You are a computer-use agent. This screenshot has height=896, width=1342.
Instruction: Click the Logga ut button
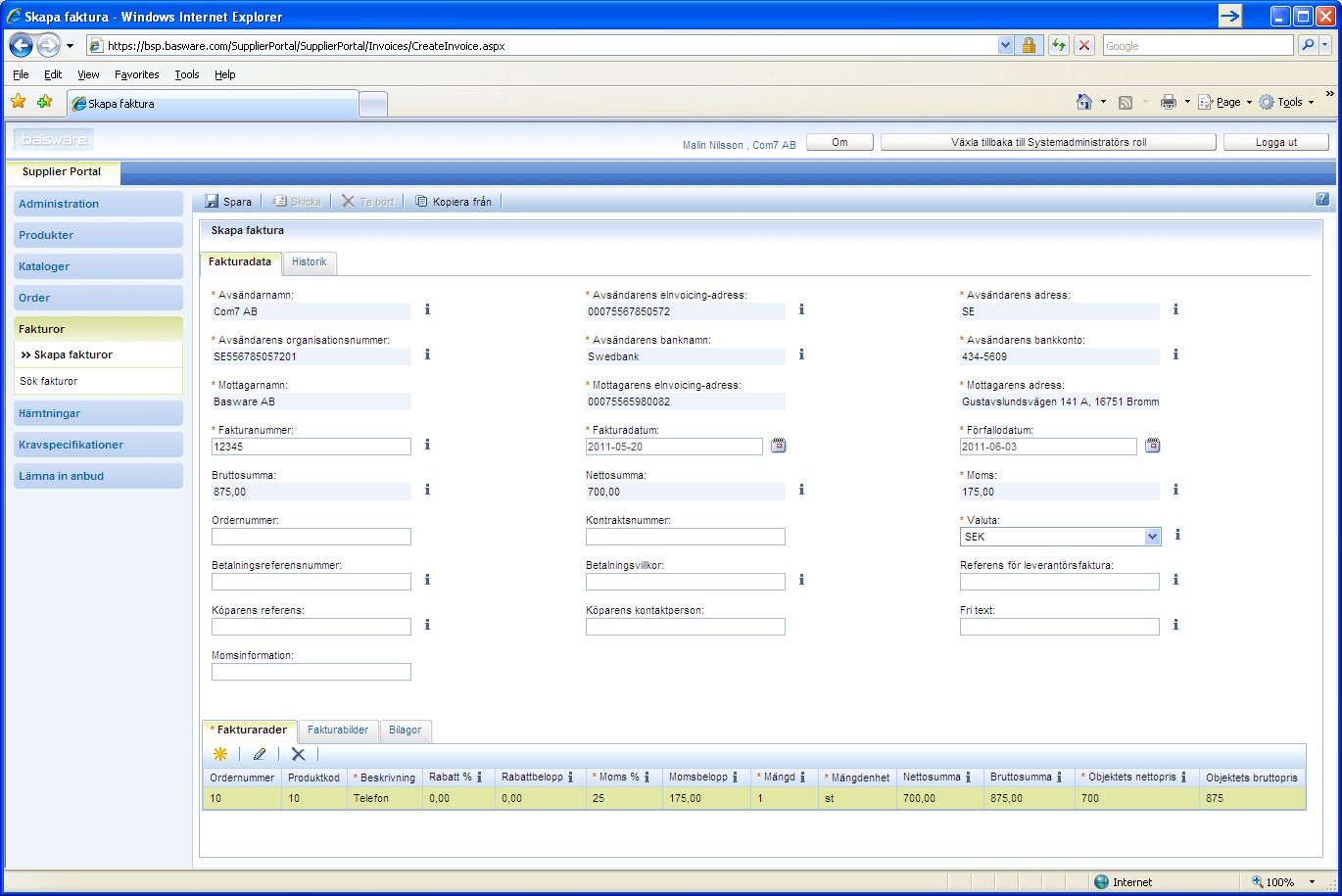pos(1276,142)
